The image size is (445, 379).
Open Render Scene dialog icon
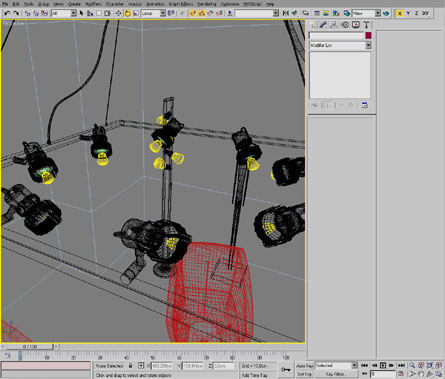point(347,13)
